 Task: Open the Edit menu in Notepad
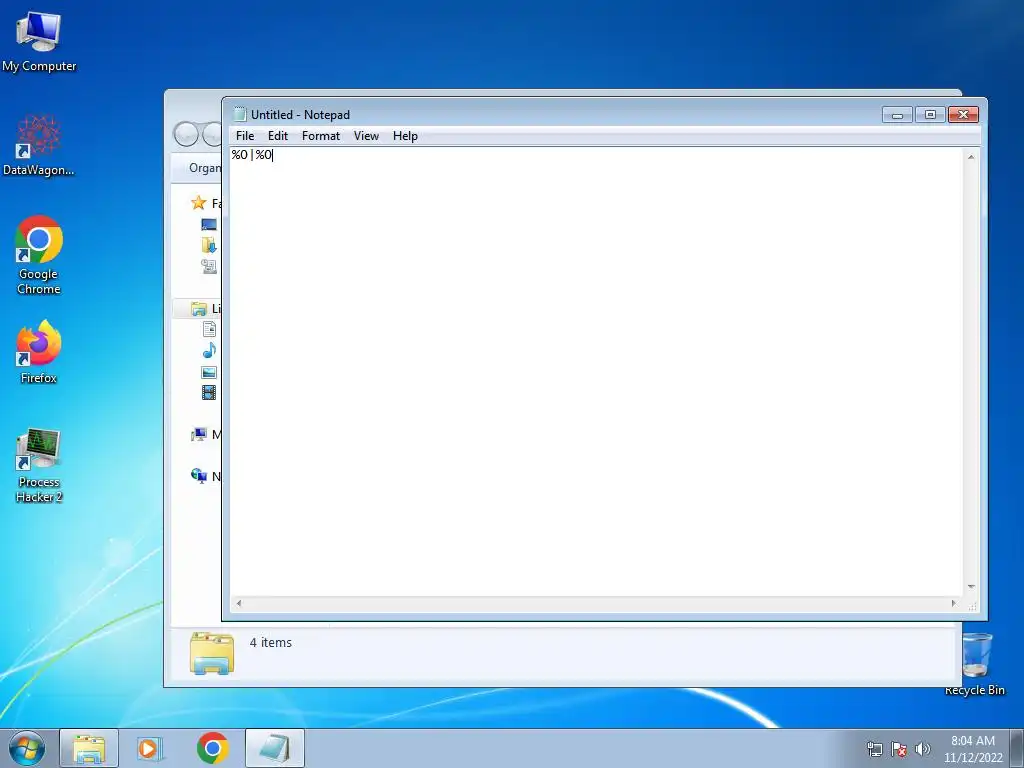pos(278,136)
